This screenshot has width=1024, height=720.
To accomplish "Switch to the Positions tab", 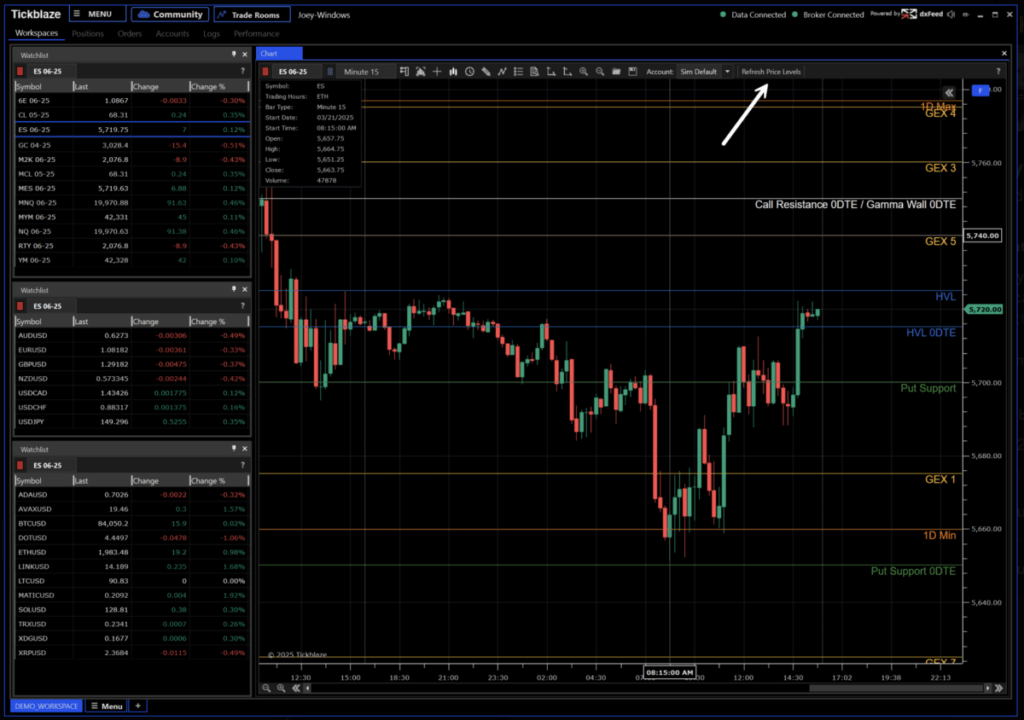I will click(x=88, y=34).
